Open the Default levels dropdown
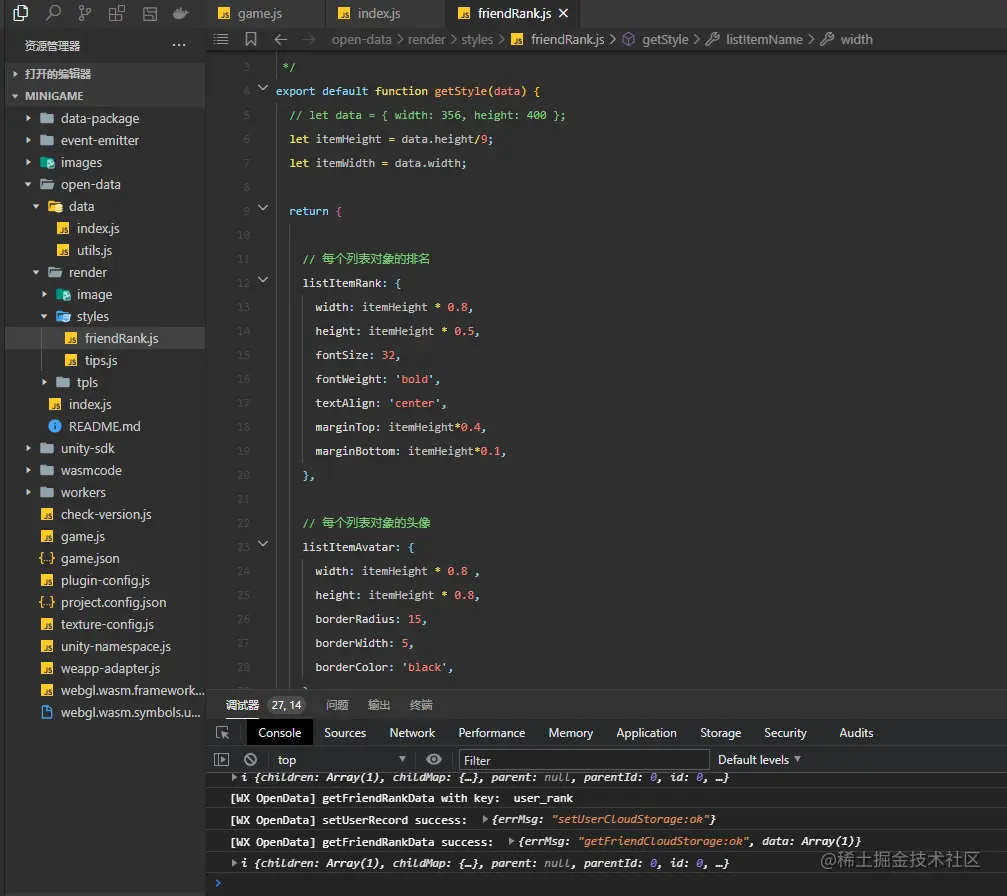Image resolution: width=1007 pixels, height=896 pixels. 759,760
